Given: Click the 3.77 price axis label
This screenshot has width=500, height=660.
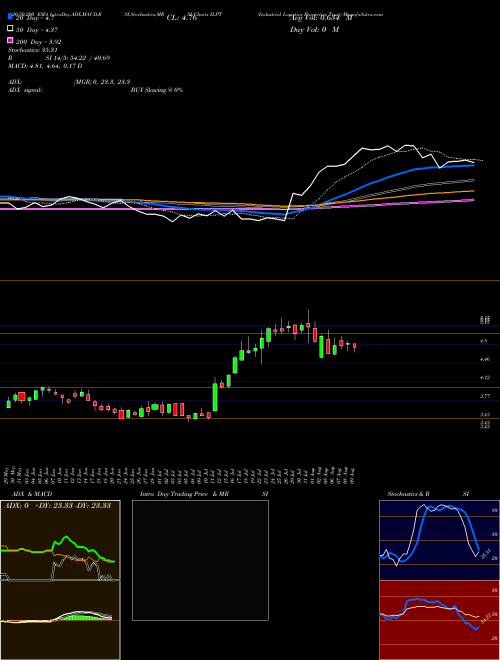Looking at the screenshot, I should click(x=485, y=396).
